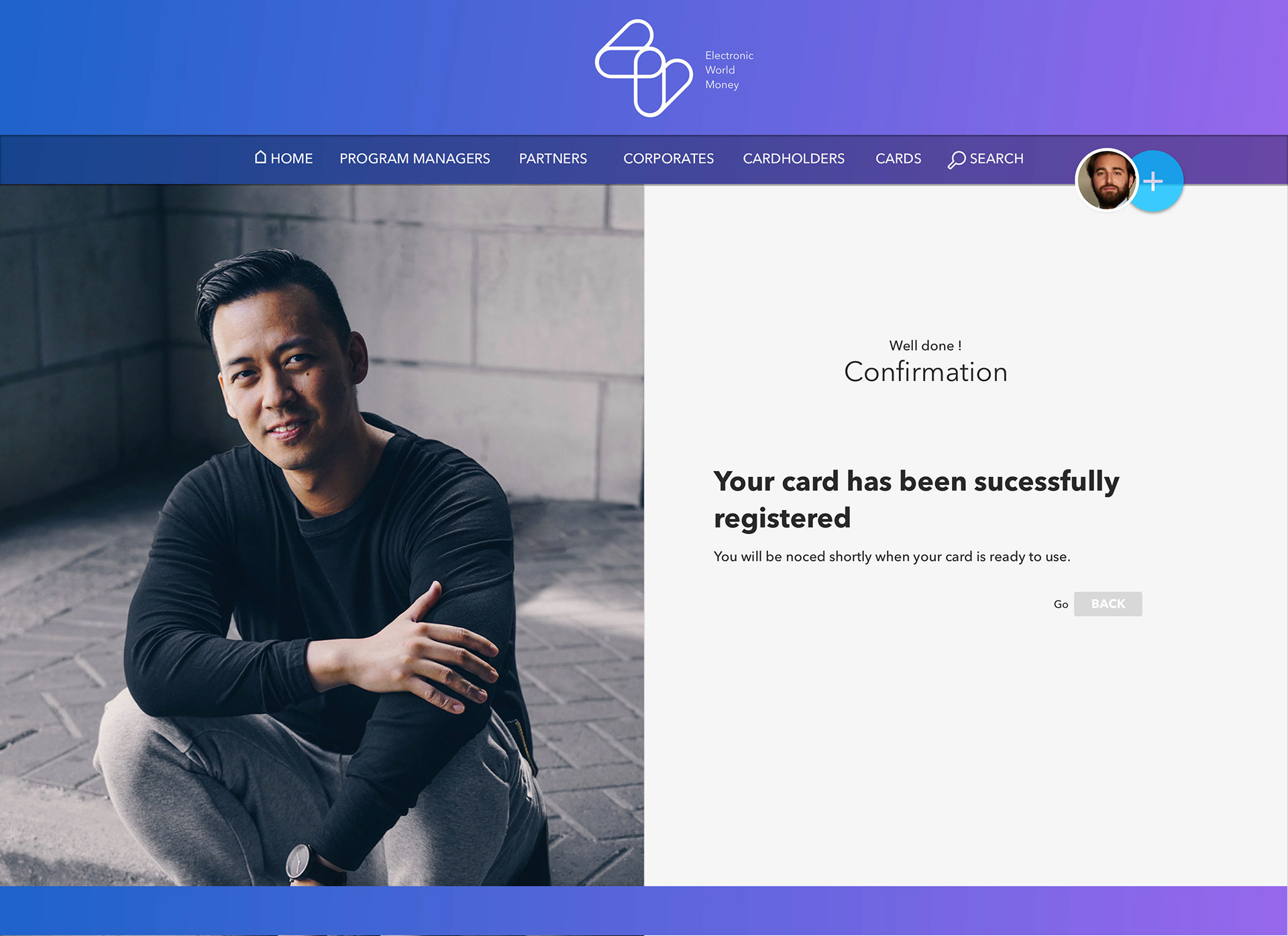Image resolution: width=1288 pixels, height=936 pixels.
Task: Open the HOME menu item
Action: coord(291,158)
